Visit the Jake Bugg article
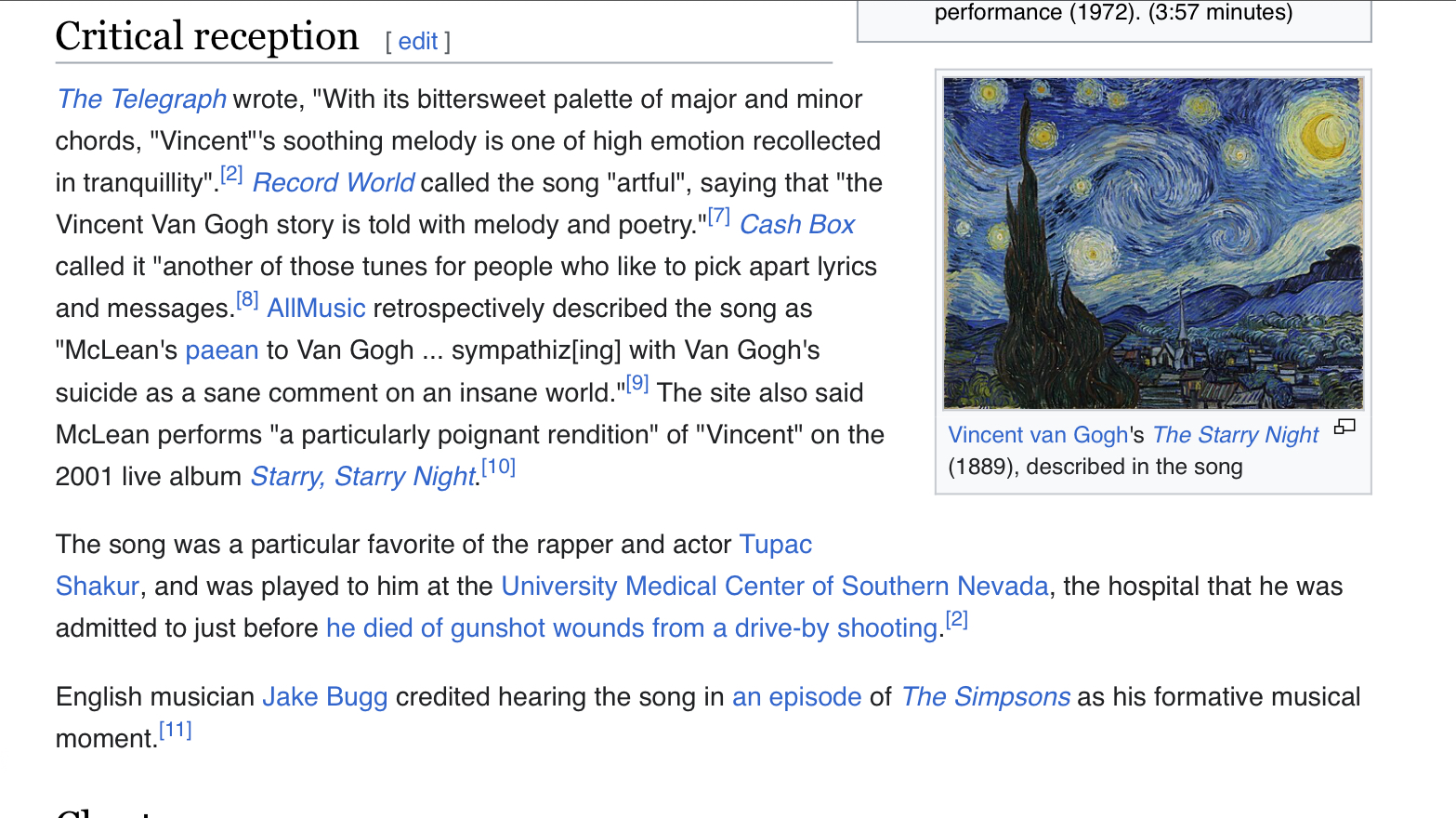Image resolution: width=1456 pixels, height=818 pixels. [x=324, y=697]
